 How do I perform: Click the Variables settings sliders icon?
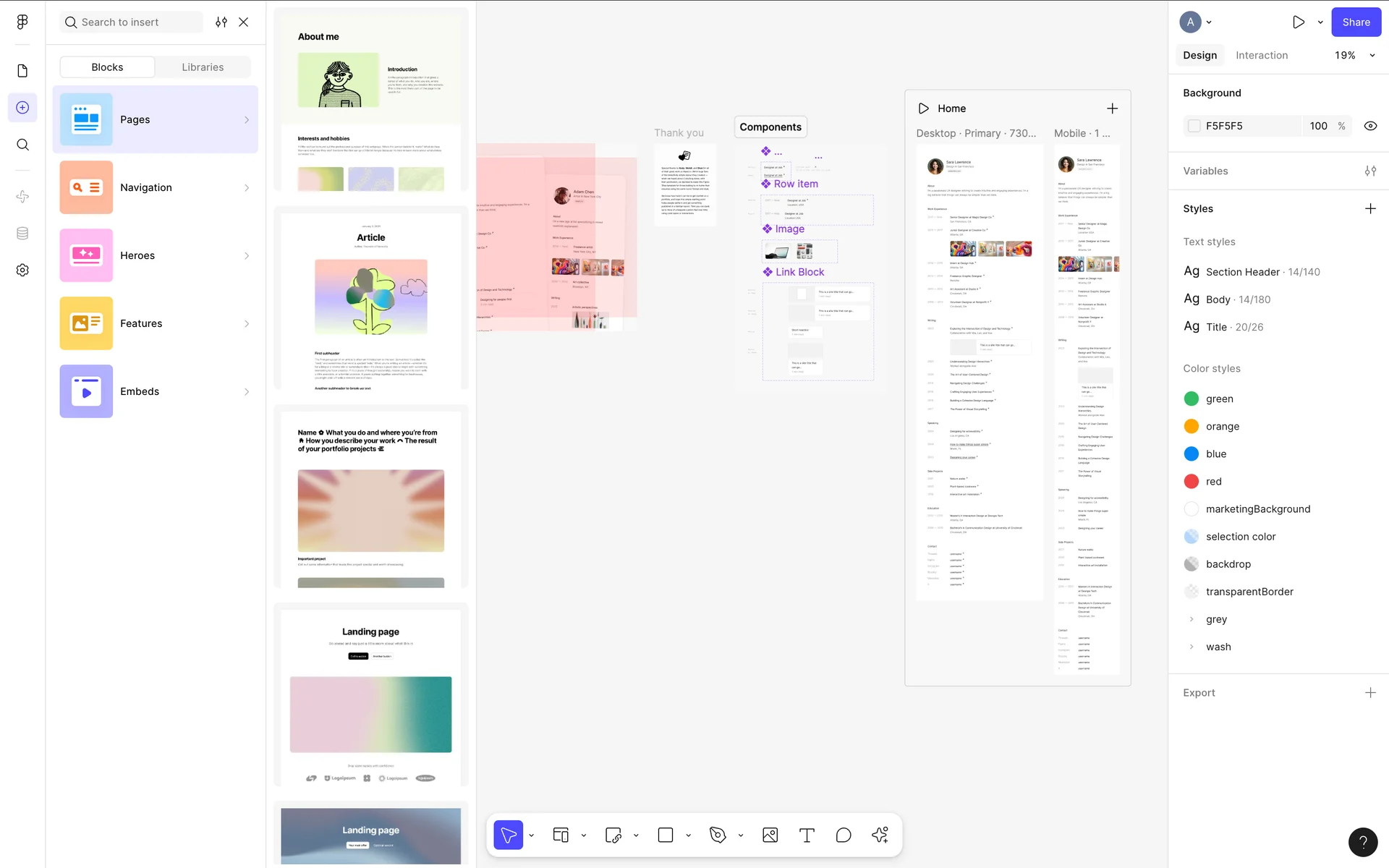tap(1370, 171)
